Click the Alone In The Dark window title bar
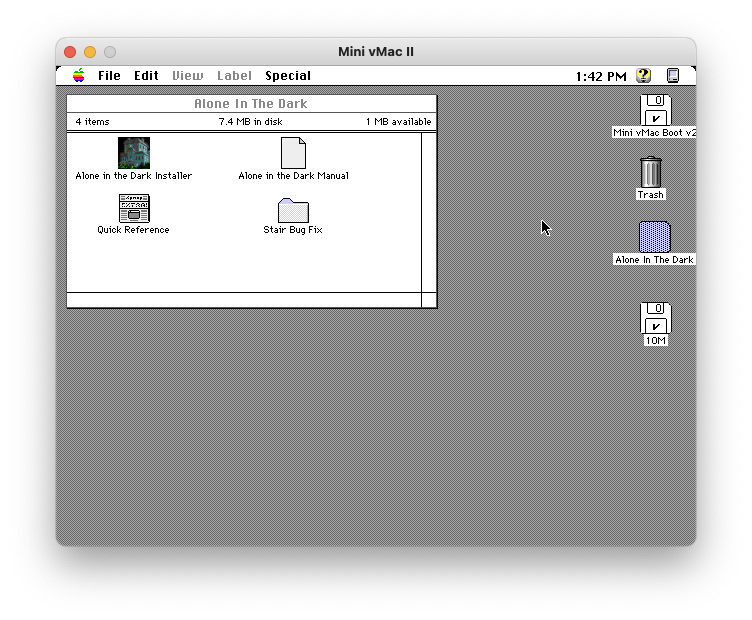This screenshot has width=752, height=620. 252,104
